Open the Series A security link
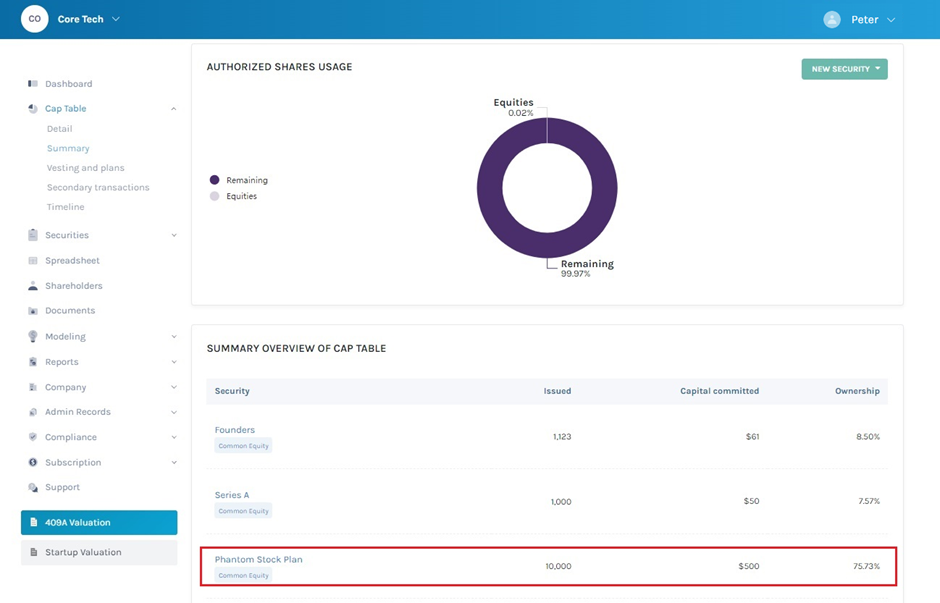The height and width of the screenshot is (603, 940). (x=232, y=495)
